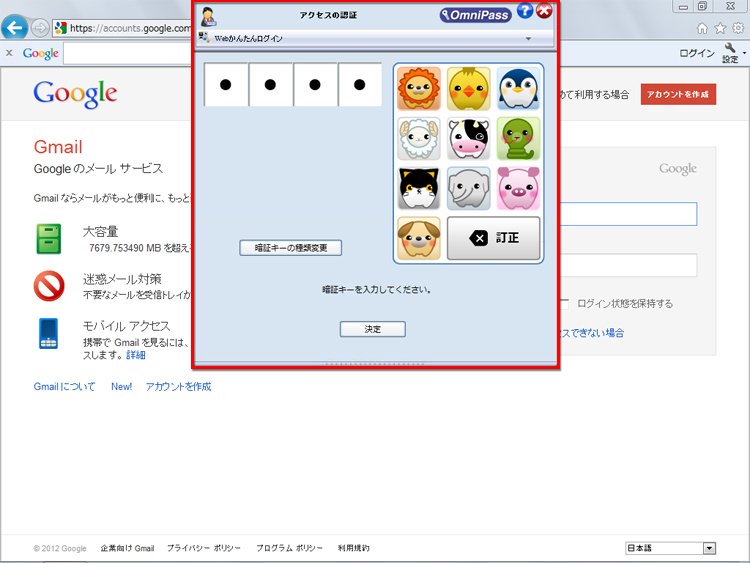
Task: Close the Google toolbar with X
Action: tap(9, 53)
